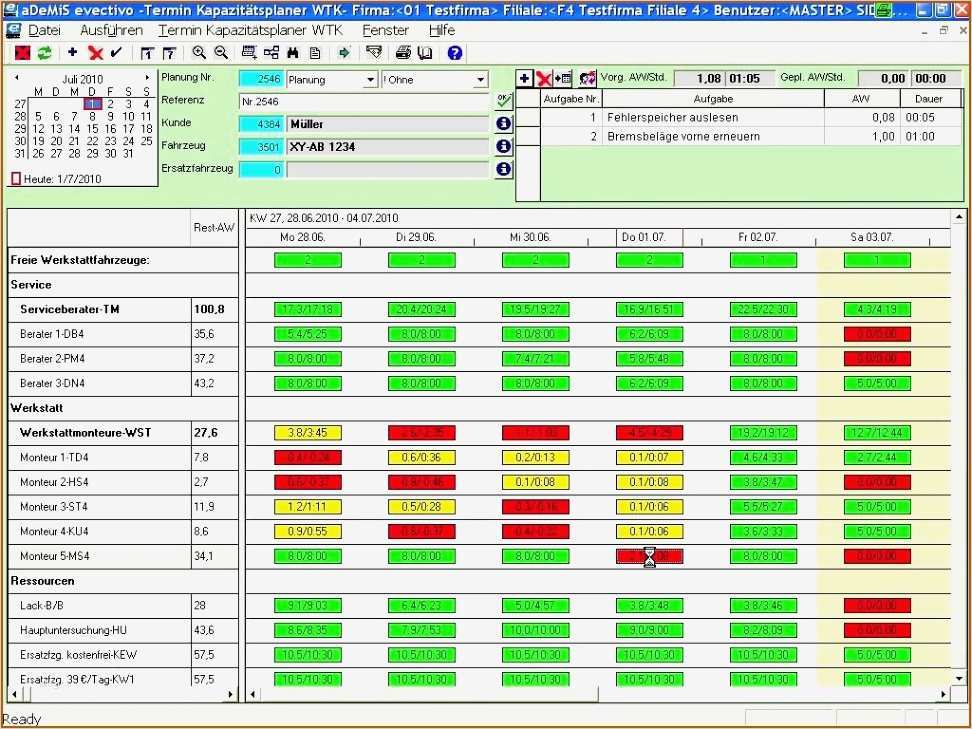Image resolution: width=972 pixels, height=729 pixels.
Task: Click the funnel filter icon in toolbar
Action: [374, 53]
